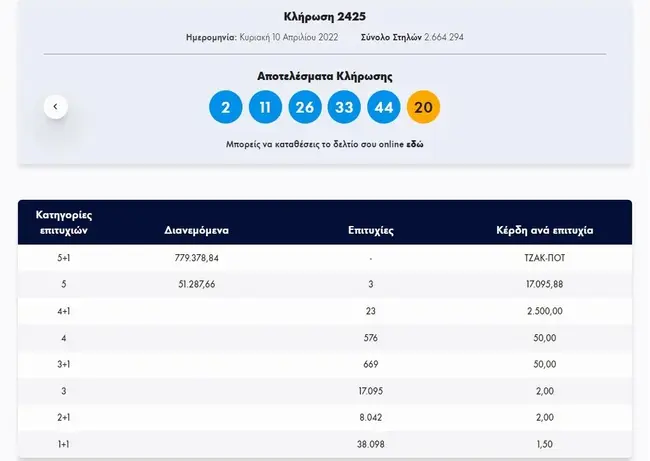The image size is (650, 461).
Task: Select the '4+1' category cell
Action: (64, 311)
